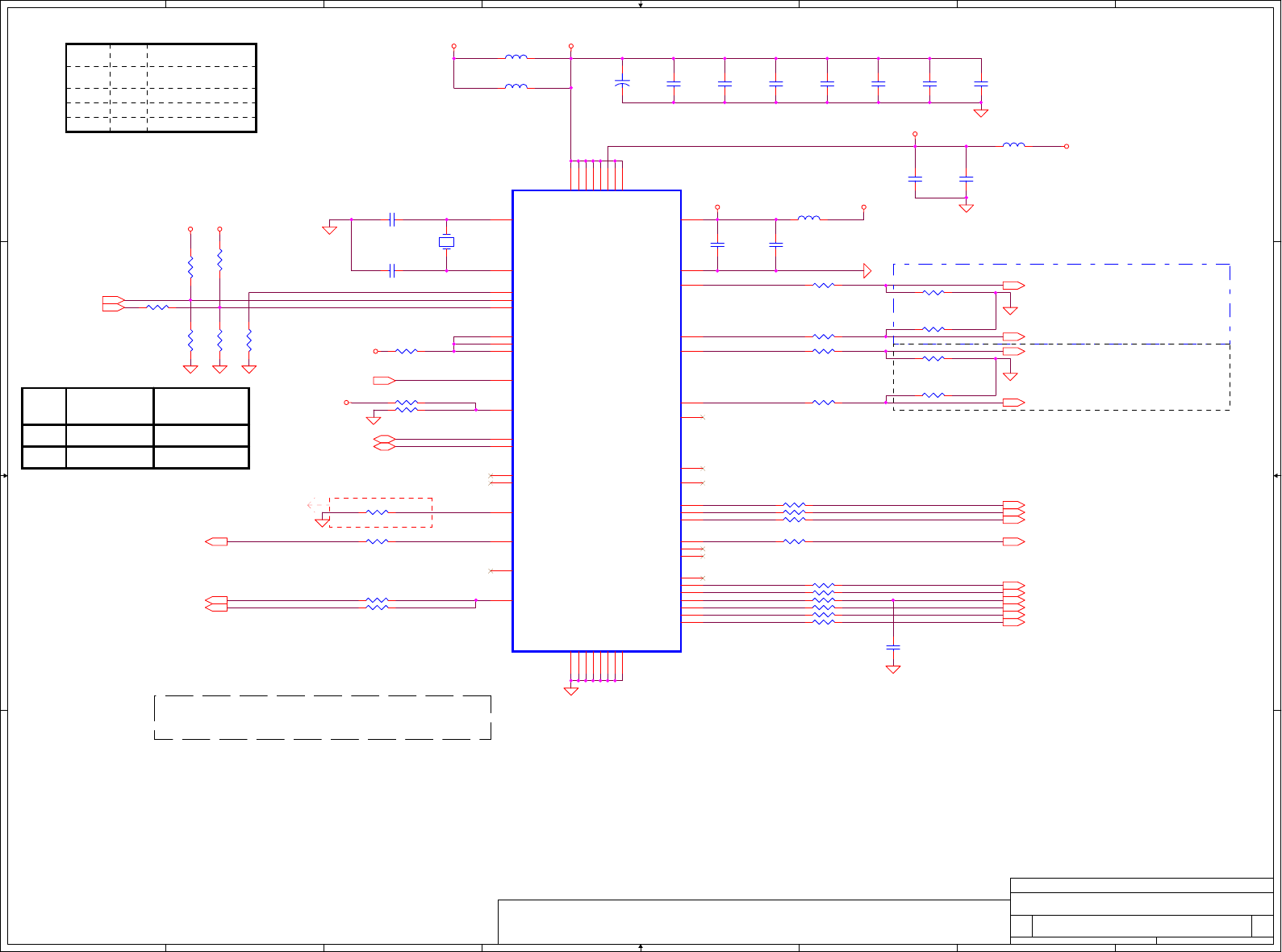Select the resistor inside the red dashed box

coord(377,512)
